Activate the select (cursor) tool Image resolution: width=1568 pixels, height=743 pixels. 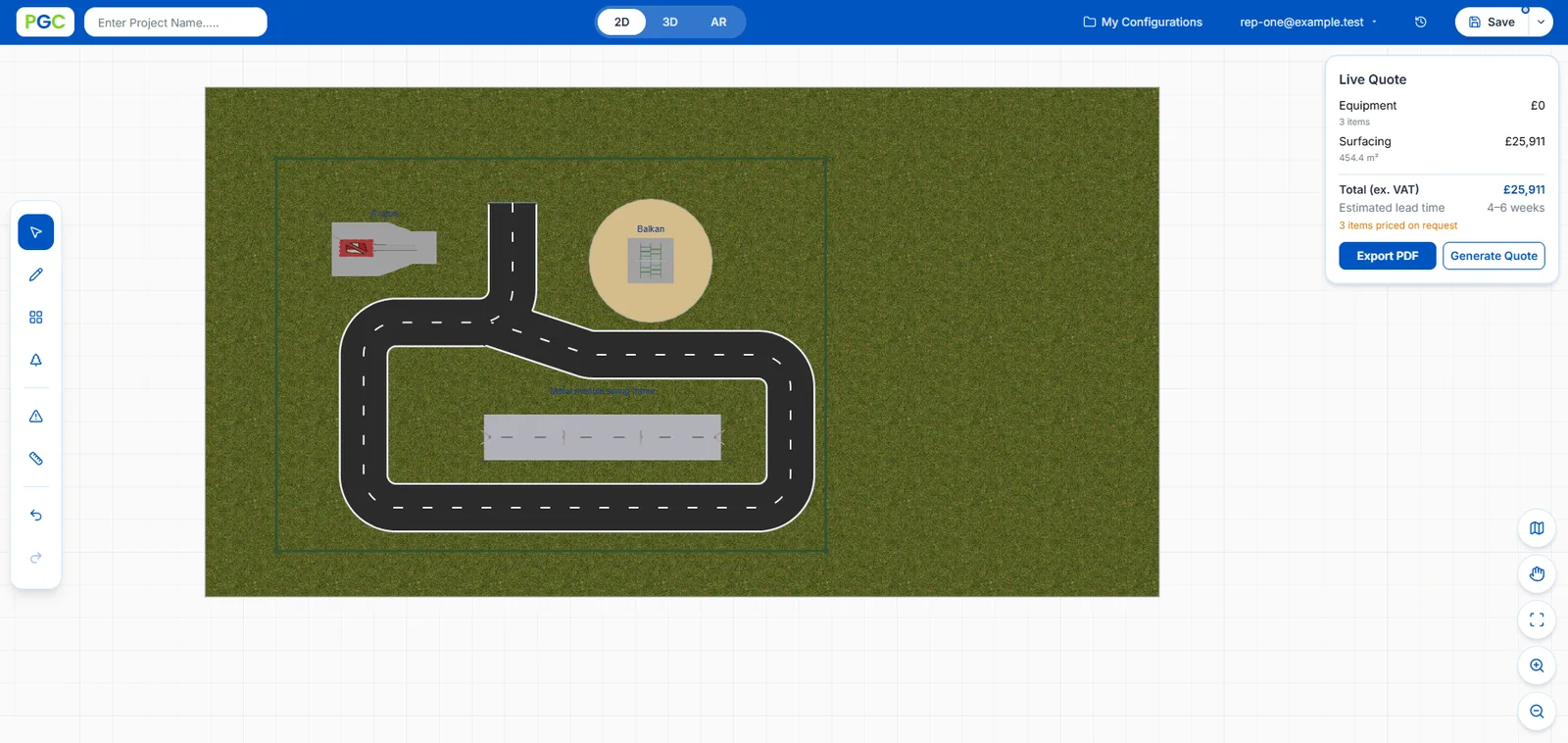point(36,232)
